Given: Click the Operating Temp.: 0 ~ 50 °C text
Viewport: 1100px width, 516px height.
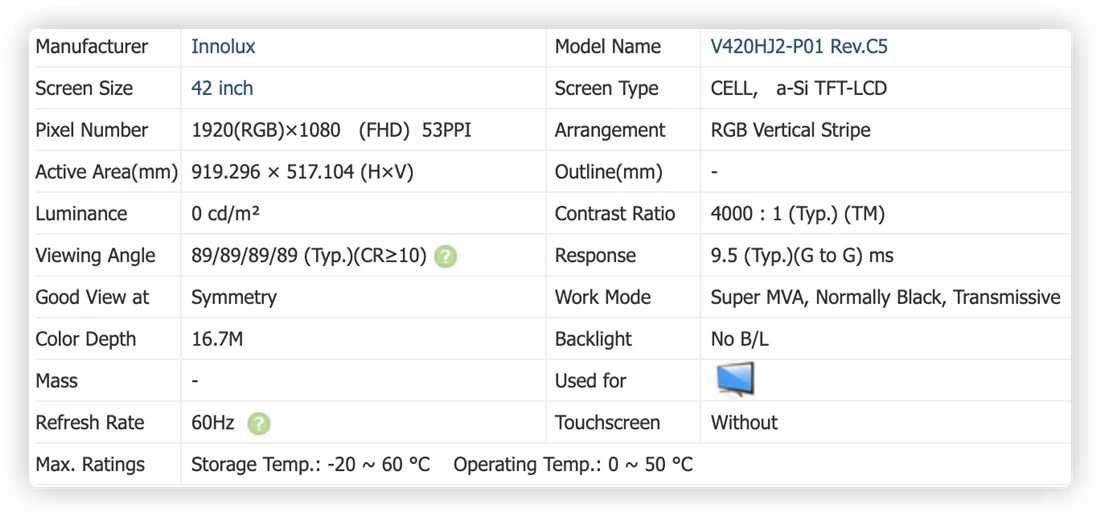Looking at the screenshot, I should point(573,465).
